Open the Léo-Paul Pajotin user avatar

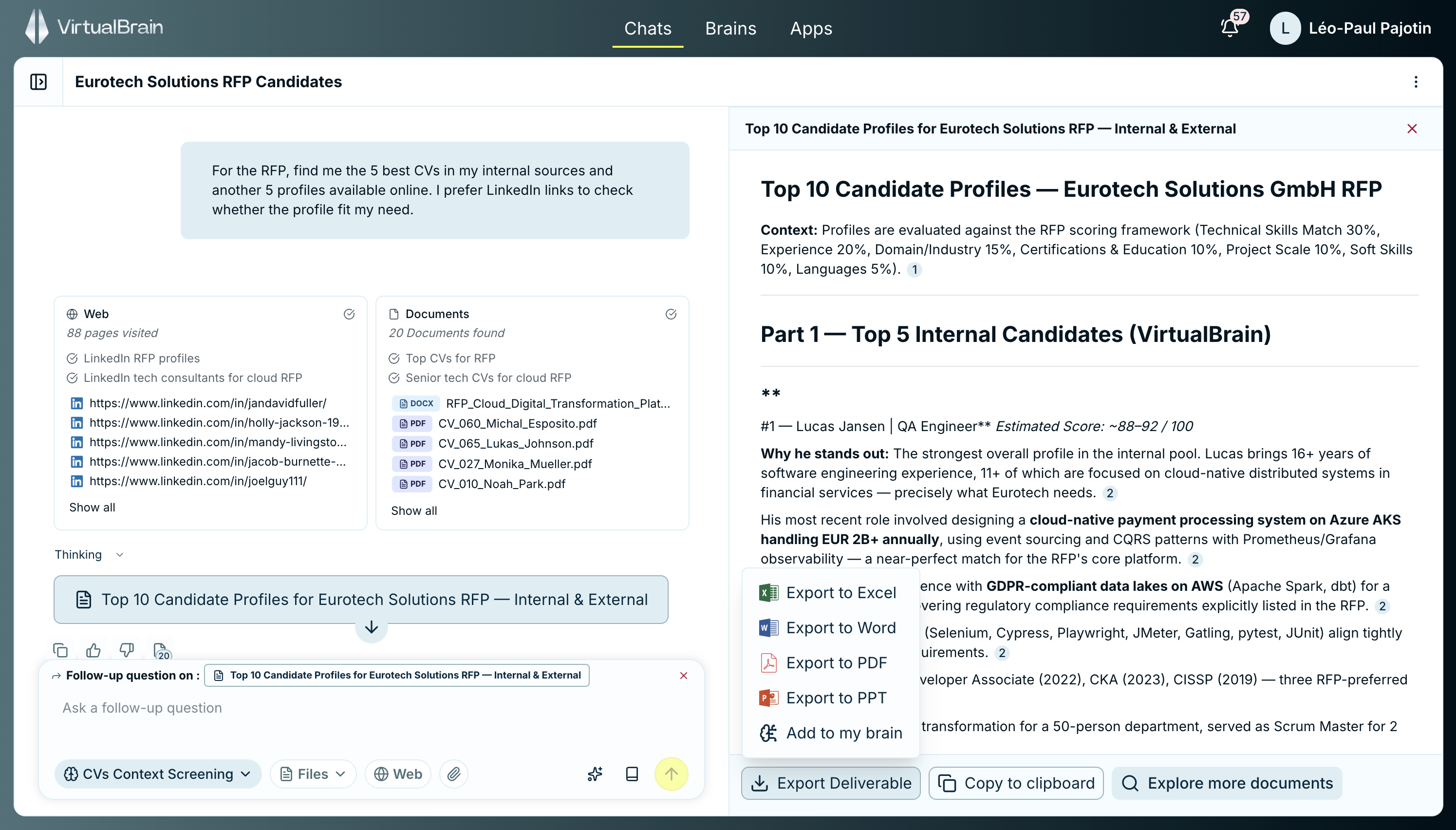[1285, 29]
